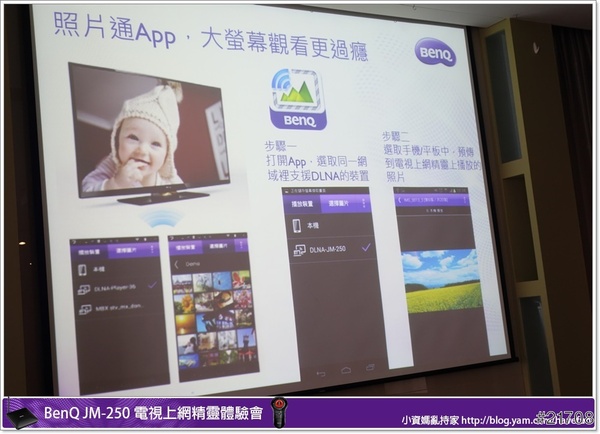The width and height of the screenshot is (600, 434).
Task: Tap the device icon beside DLNA-Player 36
Action: click(84, 290)
